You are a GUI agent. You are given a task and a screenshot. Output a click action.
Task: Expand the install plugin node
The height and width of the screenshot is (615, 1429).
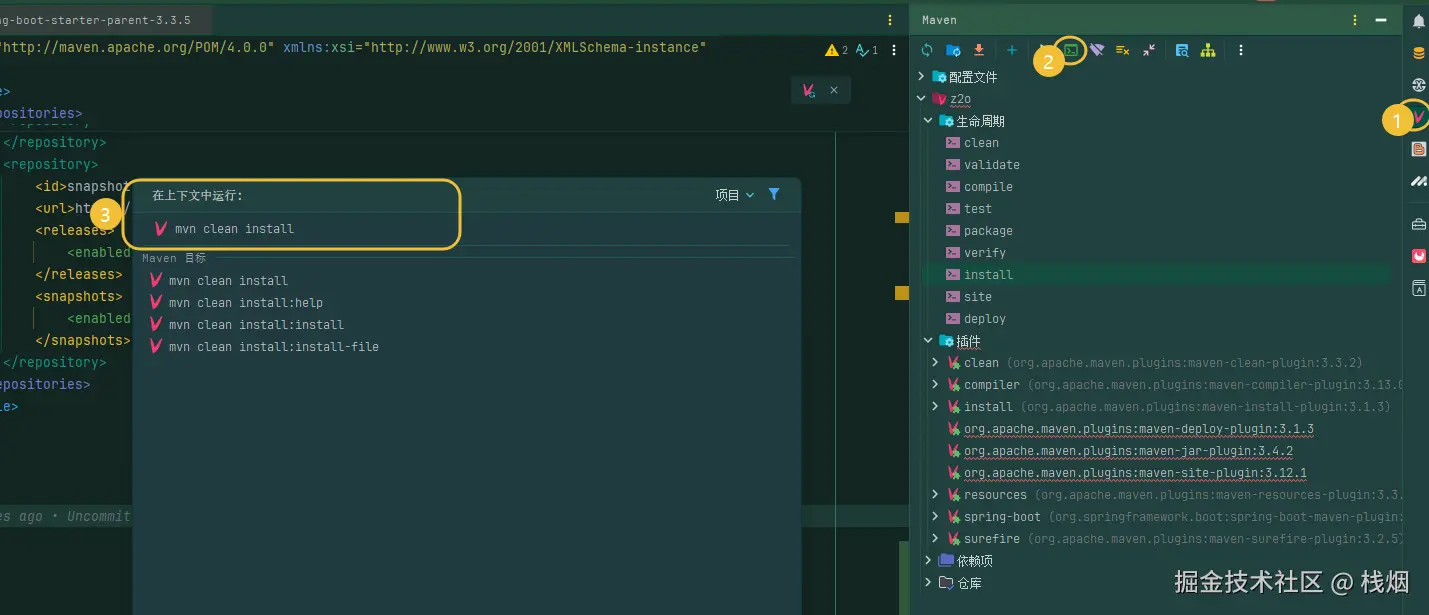click(935, 407)
